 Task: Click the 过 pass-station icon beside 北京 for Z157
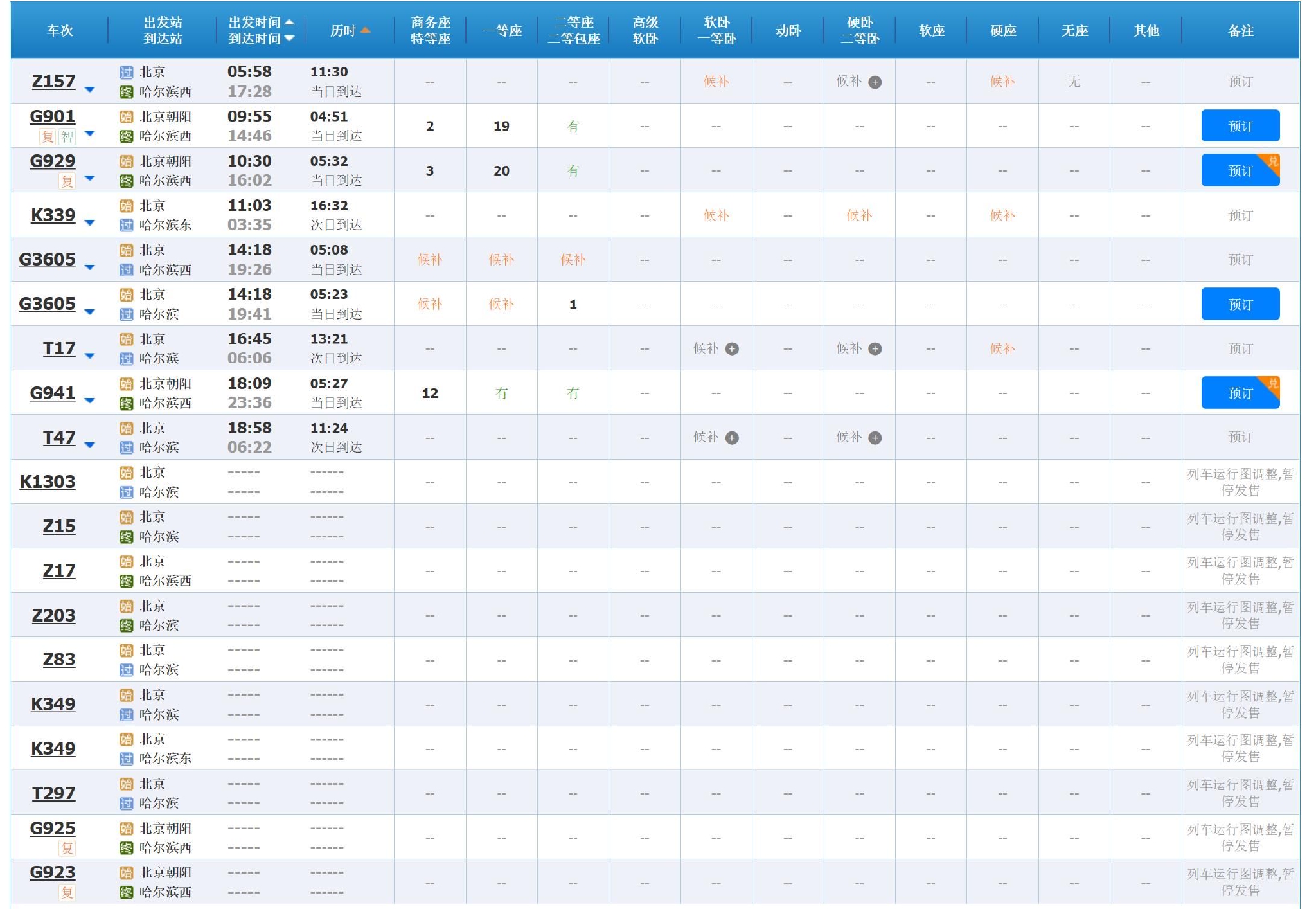126,73
